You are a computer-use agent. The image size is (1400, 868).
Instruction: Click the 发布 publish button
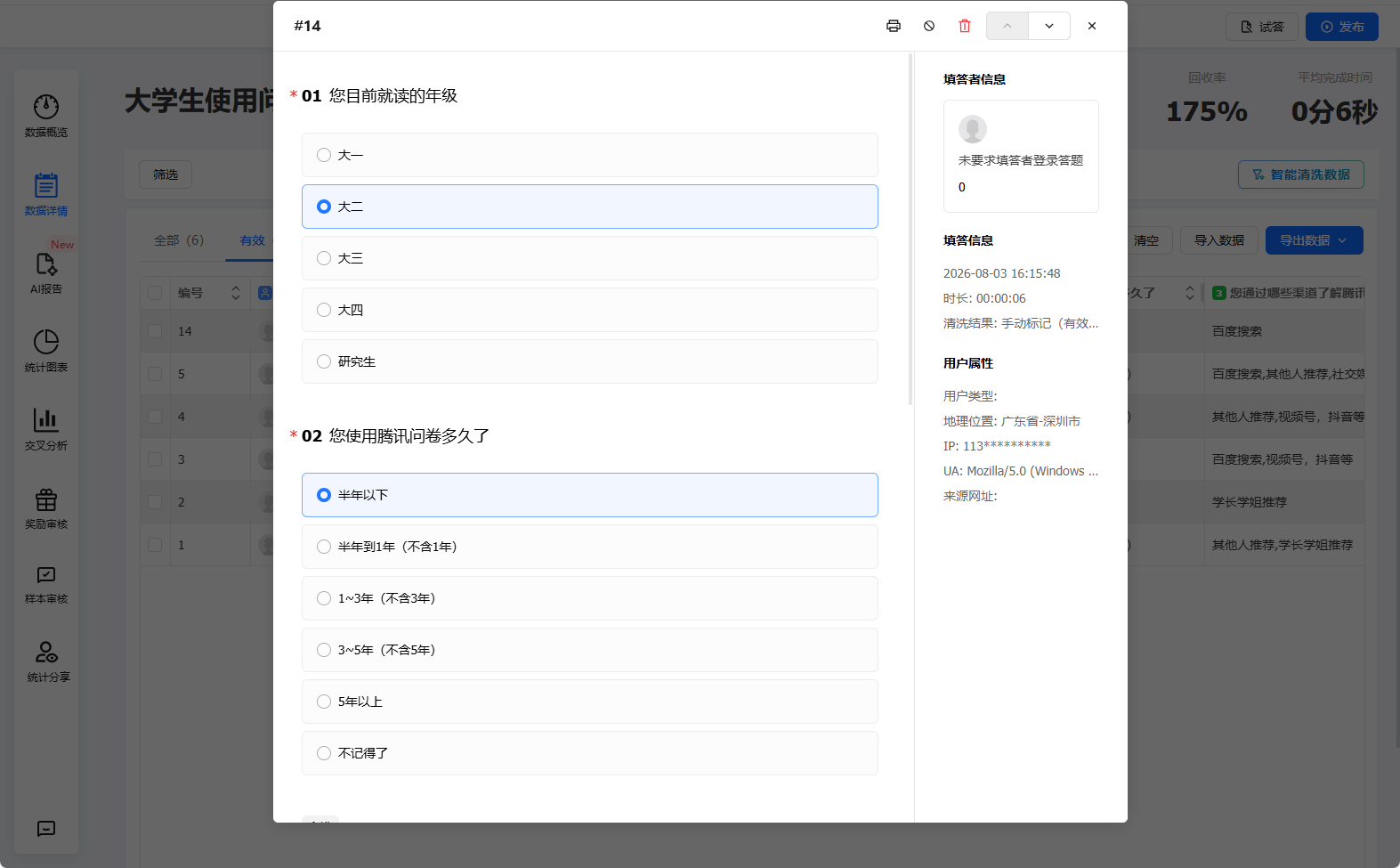(1342, 27)
